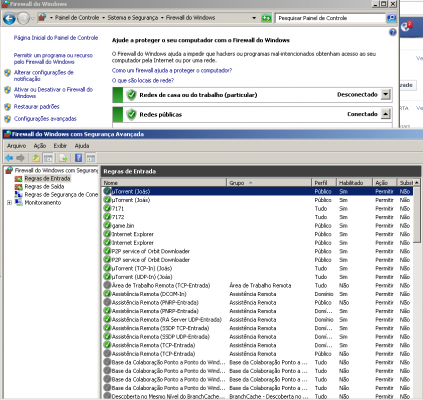Click icon of Assistência Remota (DCOM-In) rule
Viewport: 423px width, 400px height.
pos(107,294)
